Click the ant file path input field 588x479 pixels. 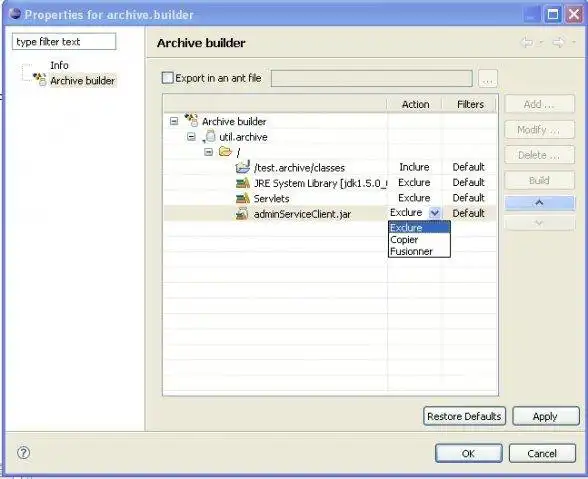coord(372,78)
